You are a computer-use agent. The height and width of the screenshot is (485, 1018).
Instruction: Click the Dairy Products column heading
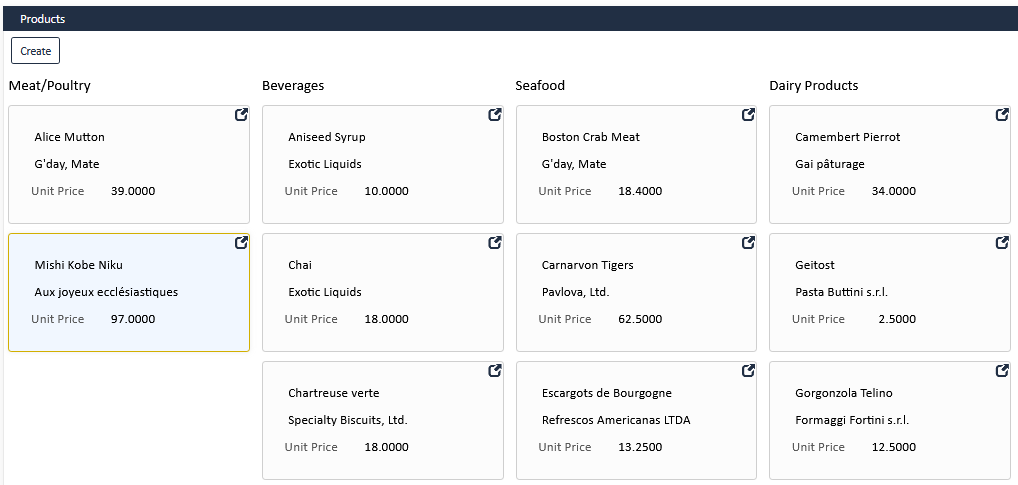click(x=814, y=86)
